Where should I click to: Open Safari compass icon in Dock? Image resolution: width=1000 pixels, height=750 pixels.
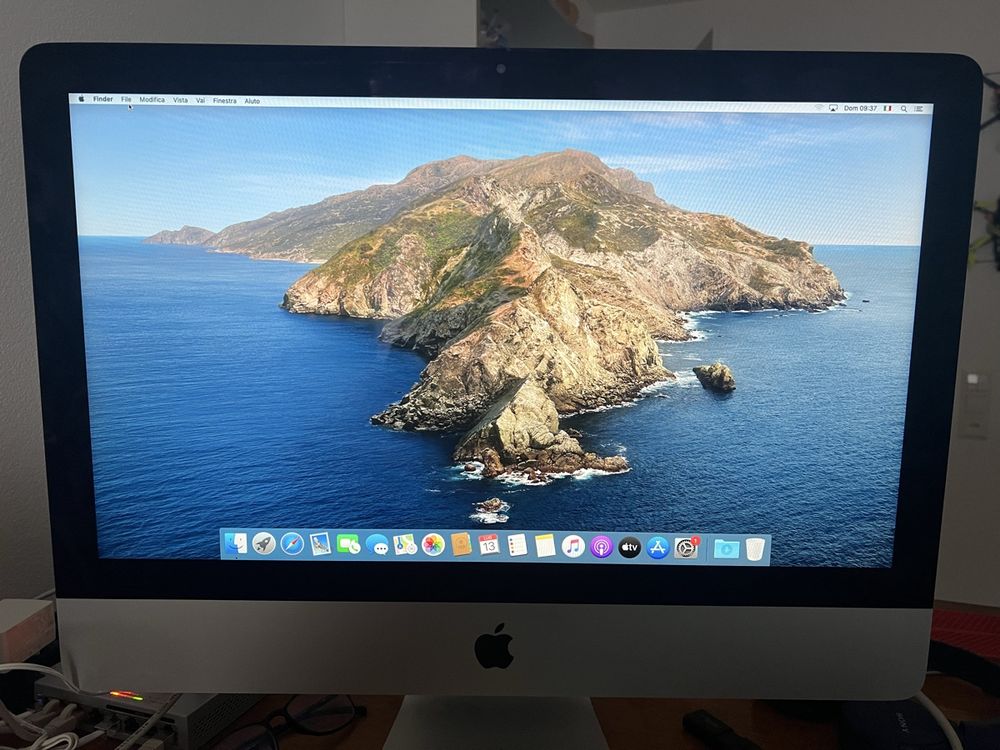(x=292, y=544)
